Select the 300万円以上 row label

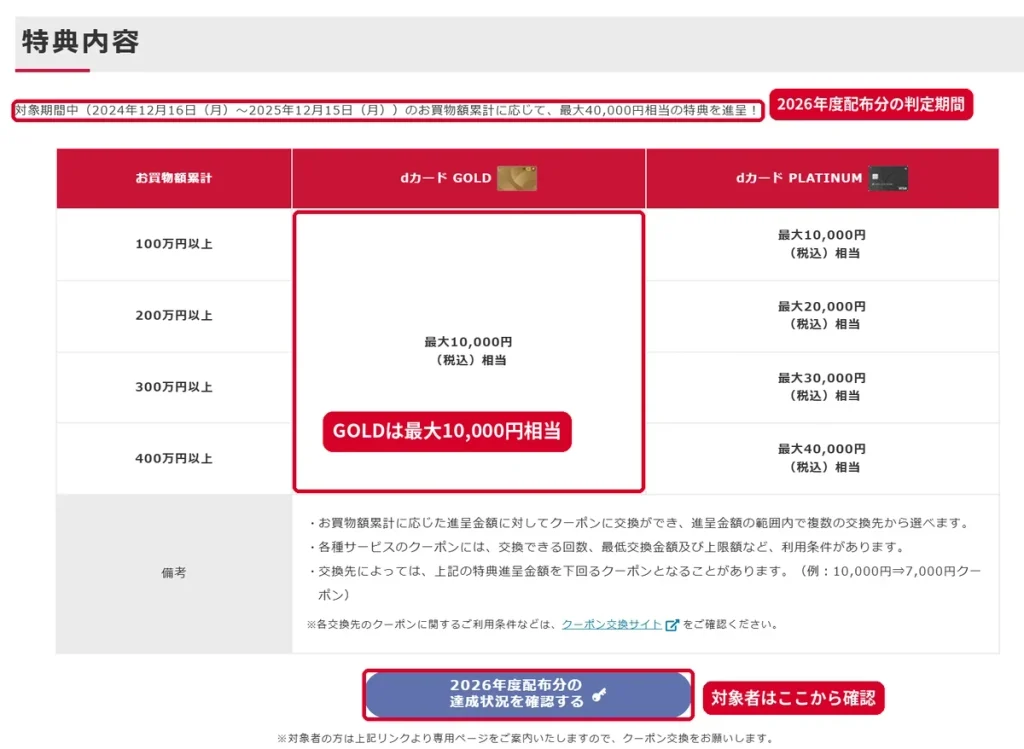[174, 387]
